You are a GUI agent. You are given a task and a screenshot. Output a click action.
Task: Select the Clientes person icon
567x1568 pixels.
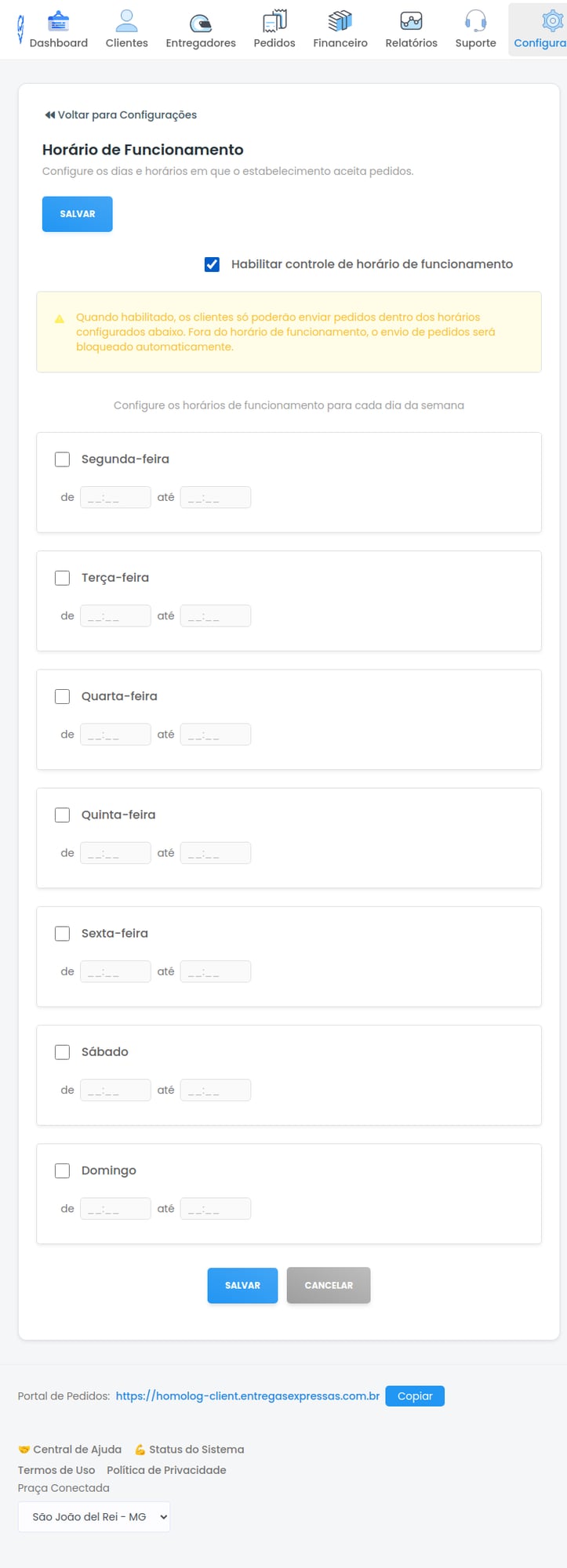tap(126, 20)
